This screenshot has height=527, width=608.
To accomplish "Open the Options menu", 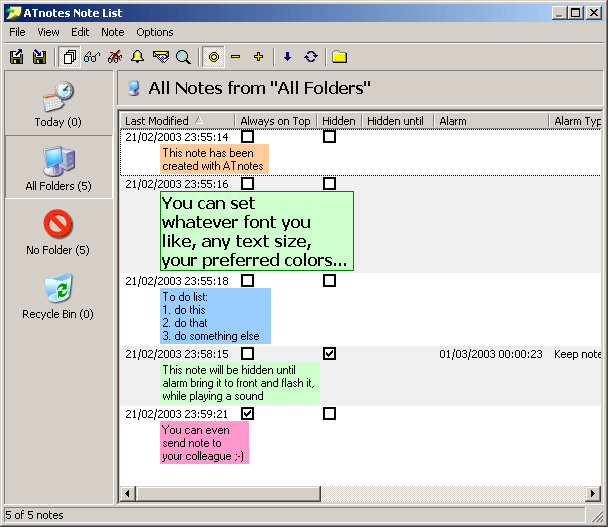I will point(155,32).
